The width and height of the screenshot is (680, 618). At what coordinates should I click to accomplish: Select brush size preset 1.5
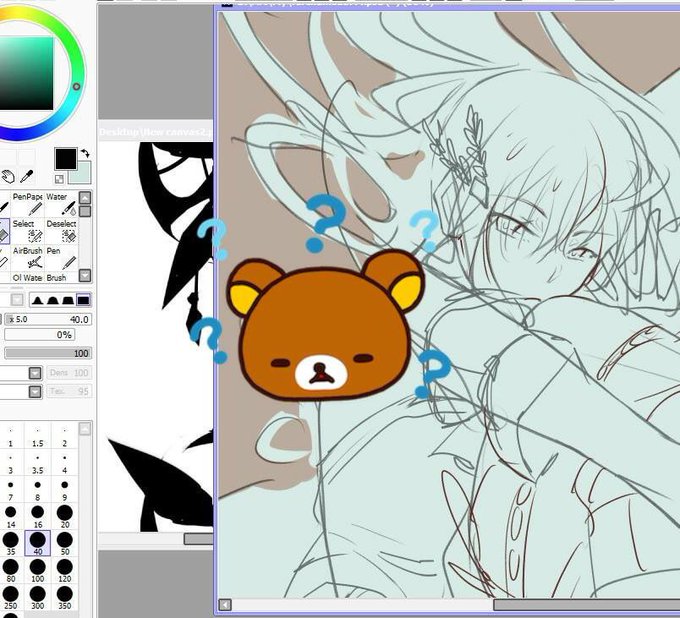pyautogui.click(x=38, y=436)
